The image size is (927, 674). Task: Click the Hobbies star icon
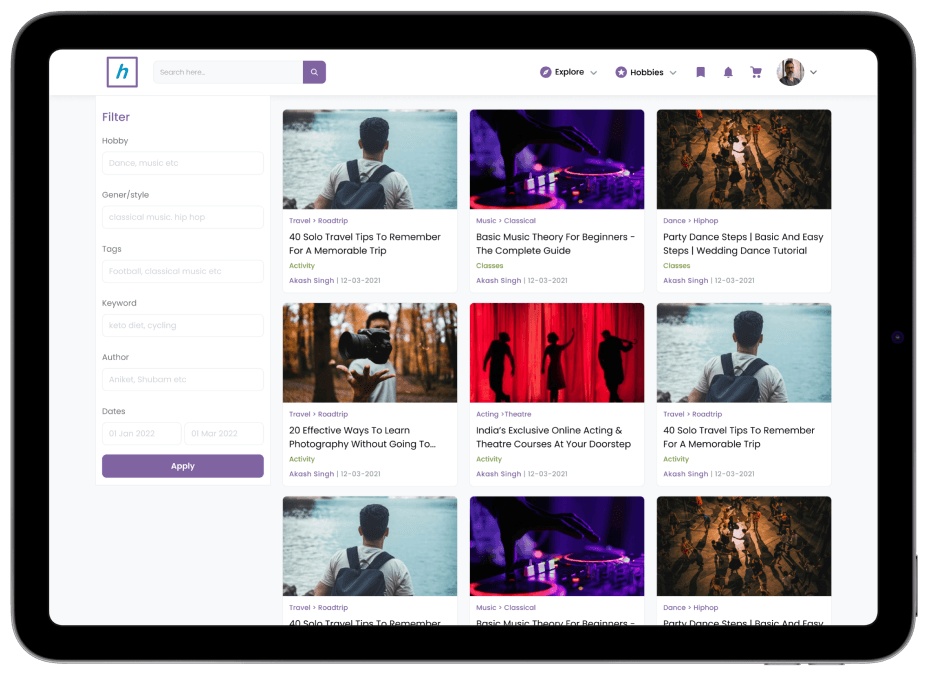(621, 72)
